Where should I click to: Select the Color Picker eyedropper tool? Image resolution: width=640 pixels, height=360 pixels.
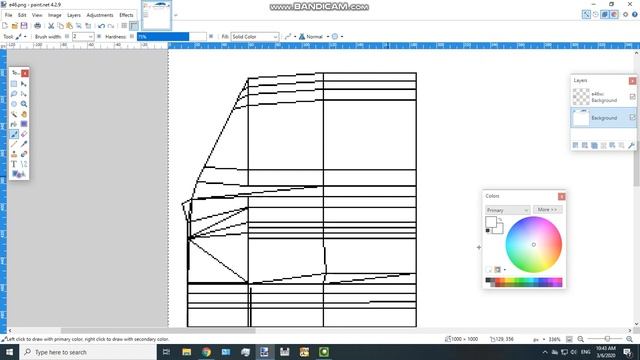pyautogui.click(x=24, y=144)
